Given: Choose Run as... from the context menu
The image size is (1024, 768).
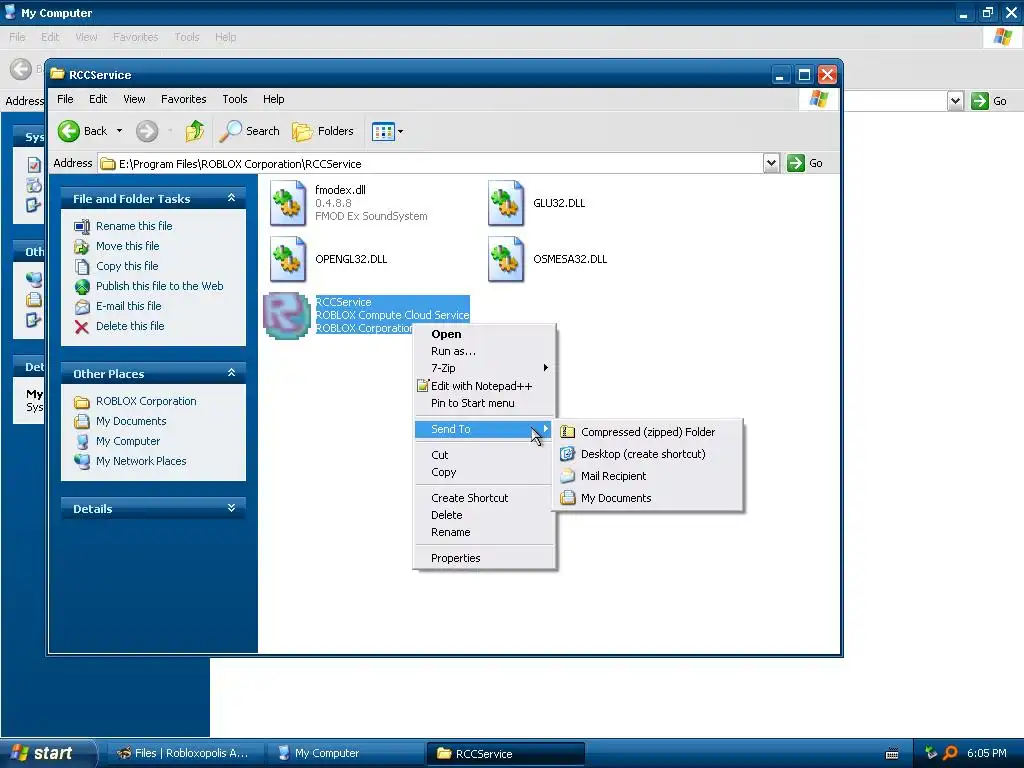Looking at the screenshot, I should (485, 351).
